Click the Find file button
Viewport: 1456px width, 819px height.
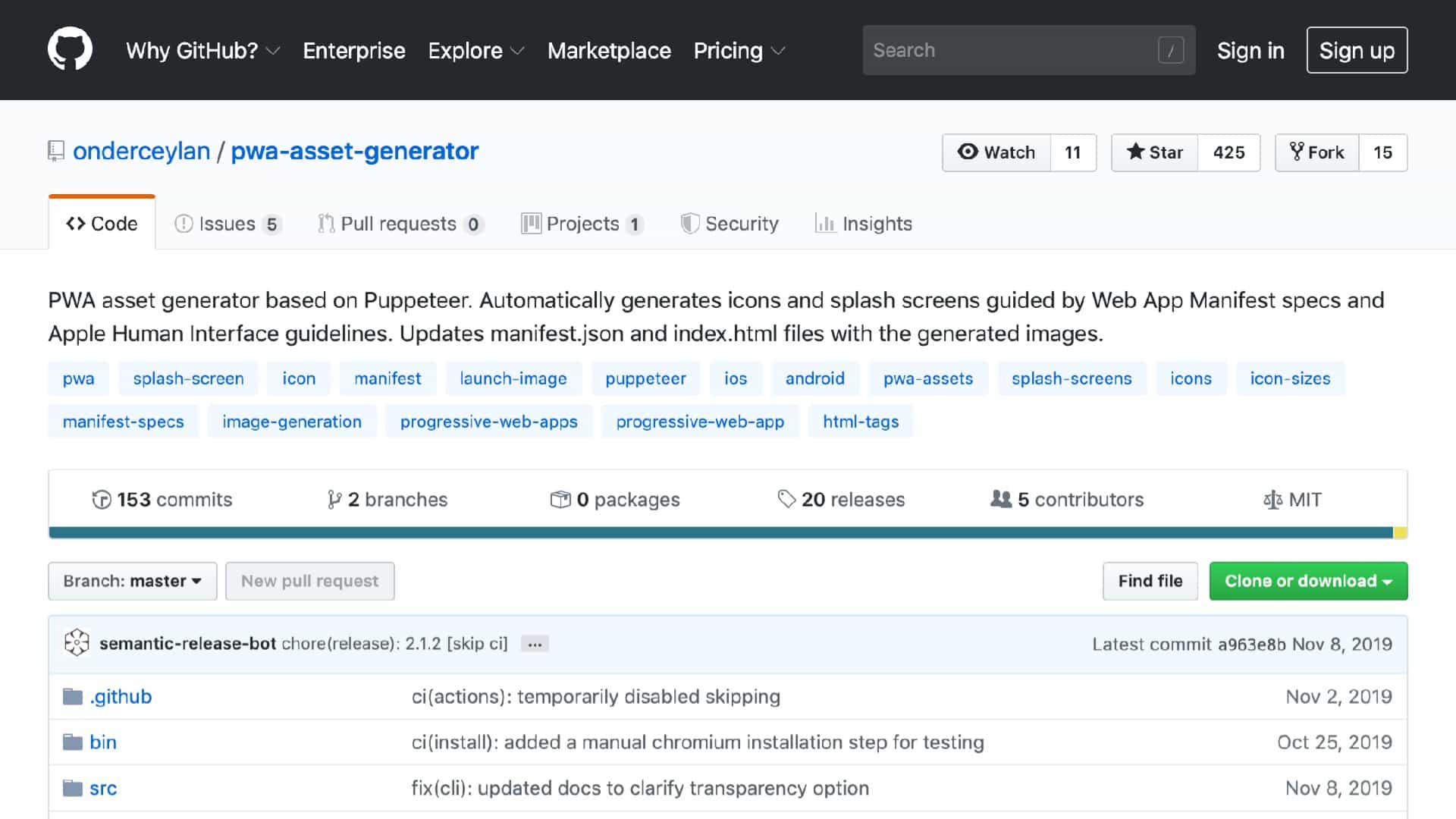pos(1150,581)
